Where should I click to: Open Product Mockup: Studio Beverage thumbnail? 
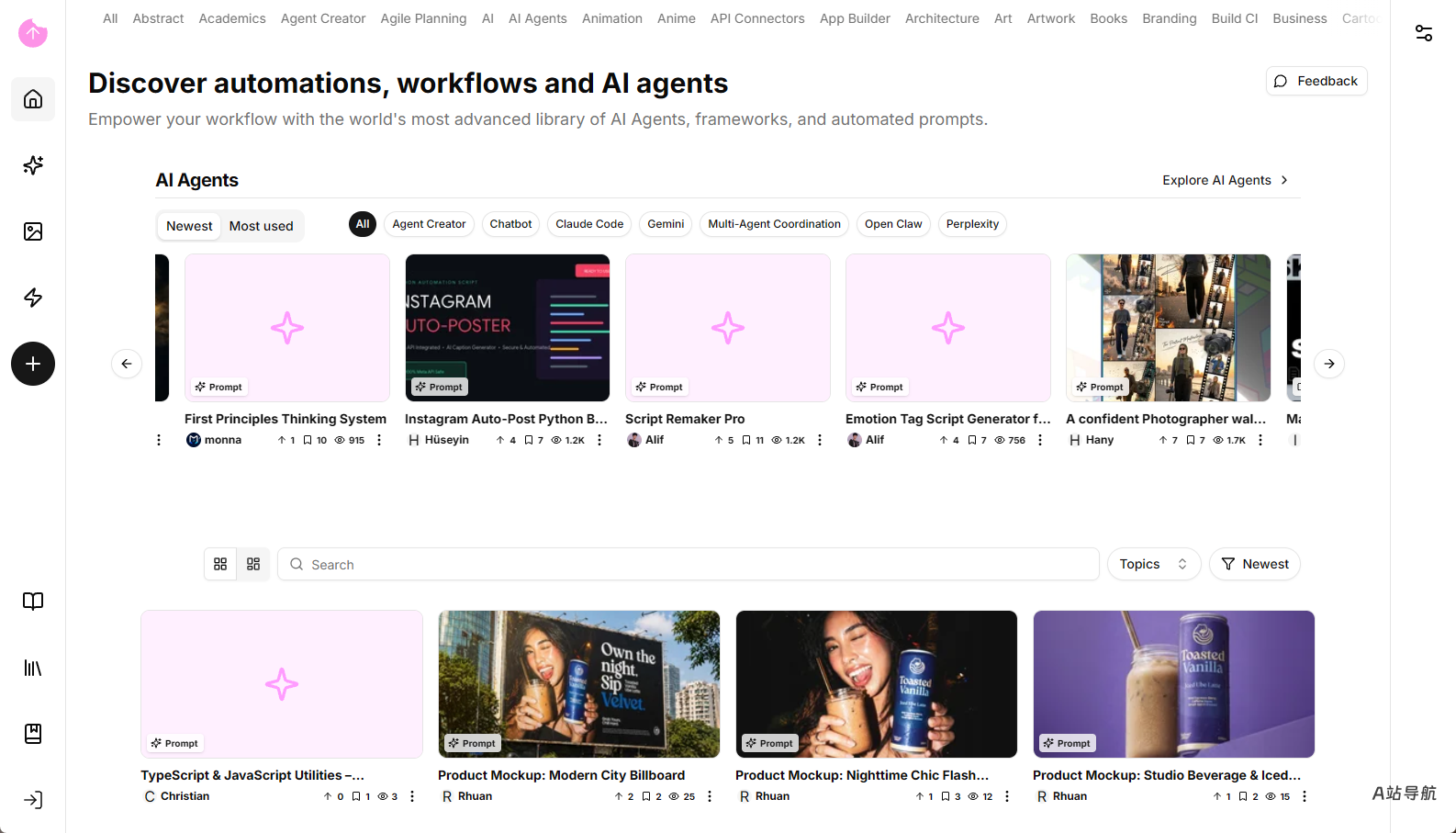tap(1174, 684)
